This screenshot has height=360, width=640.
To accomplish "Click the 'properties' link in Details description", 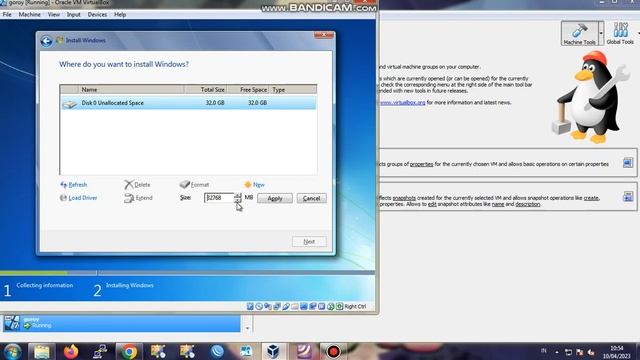I will [421, 164].
